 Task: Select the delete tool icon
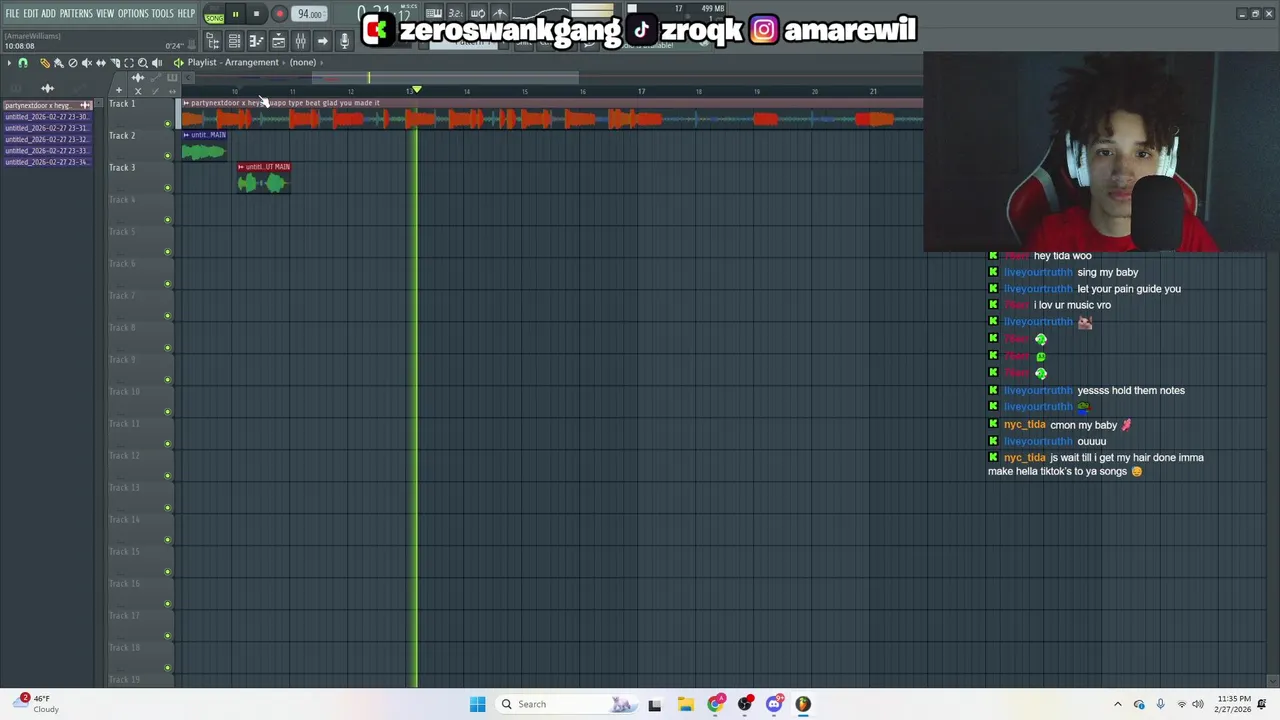[72, 63]
